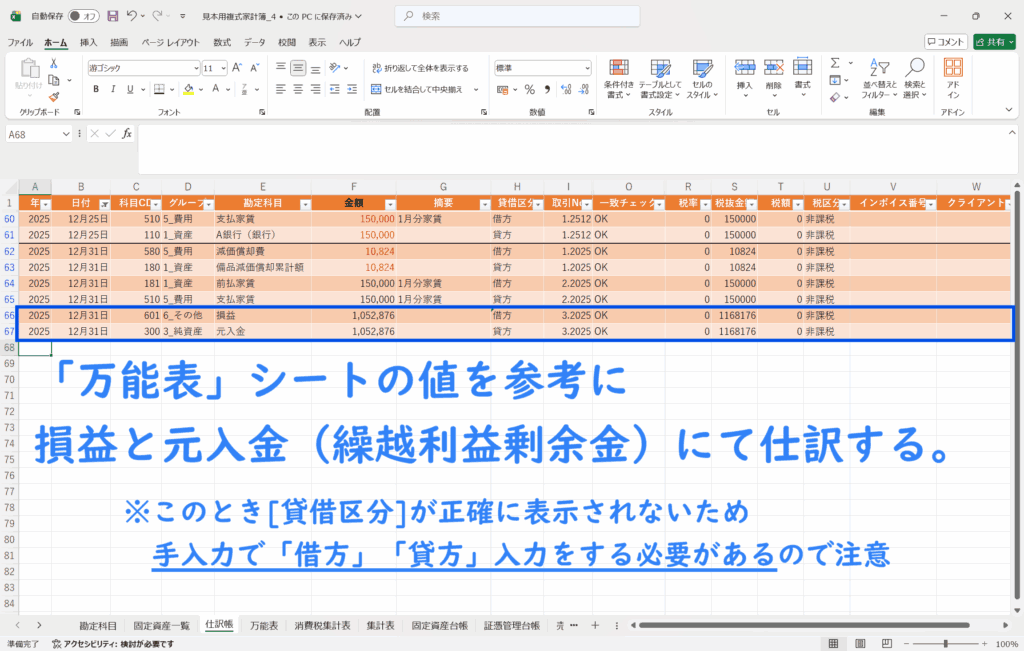This screenshot has width=1024, height=651.
Task: Click the 検索 search box in the title bar
Action: pos(512,16)
